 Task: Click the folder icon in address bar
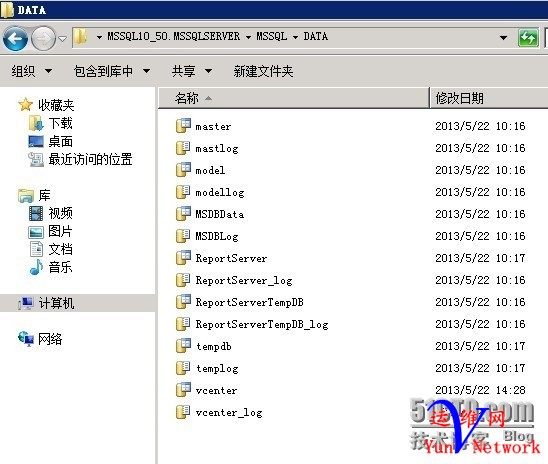[x=81, y=37]
